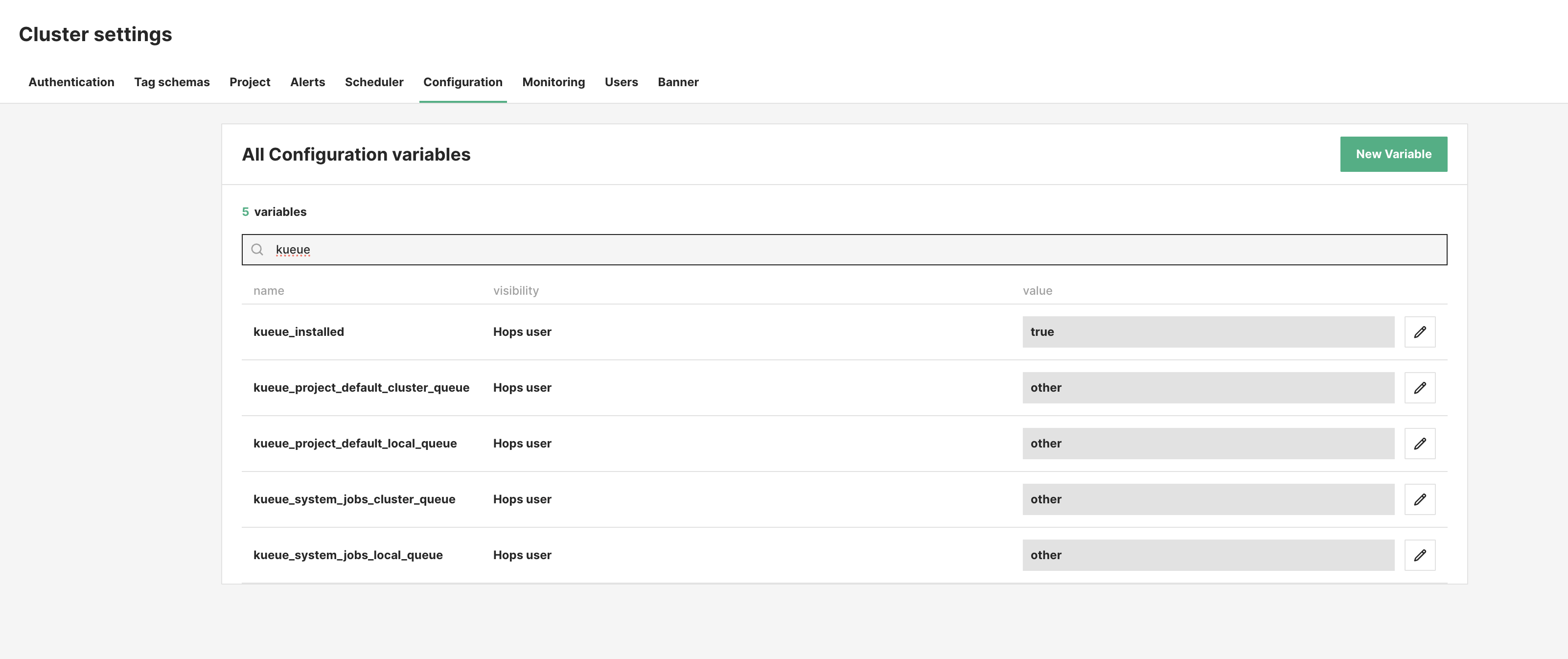This screenshot has height=659, width=1568.
Task: Switch to the Users tab
Action: click(x=621, y=82)
